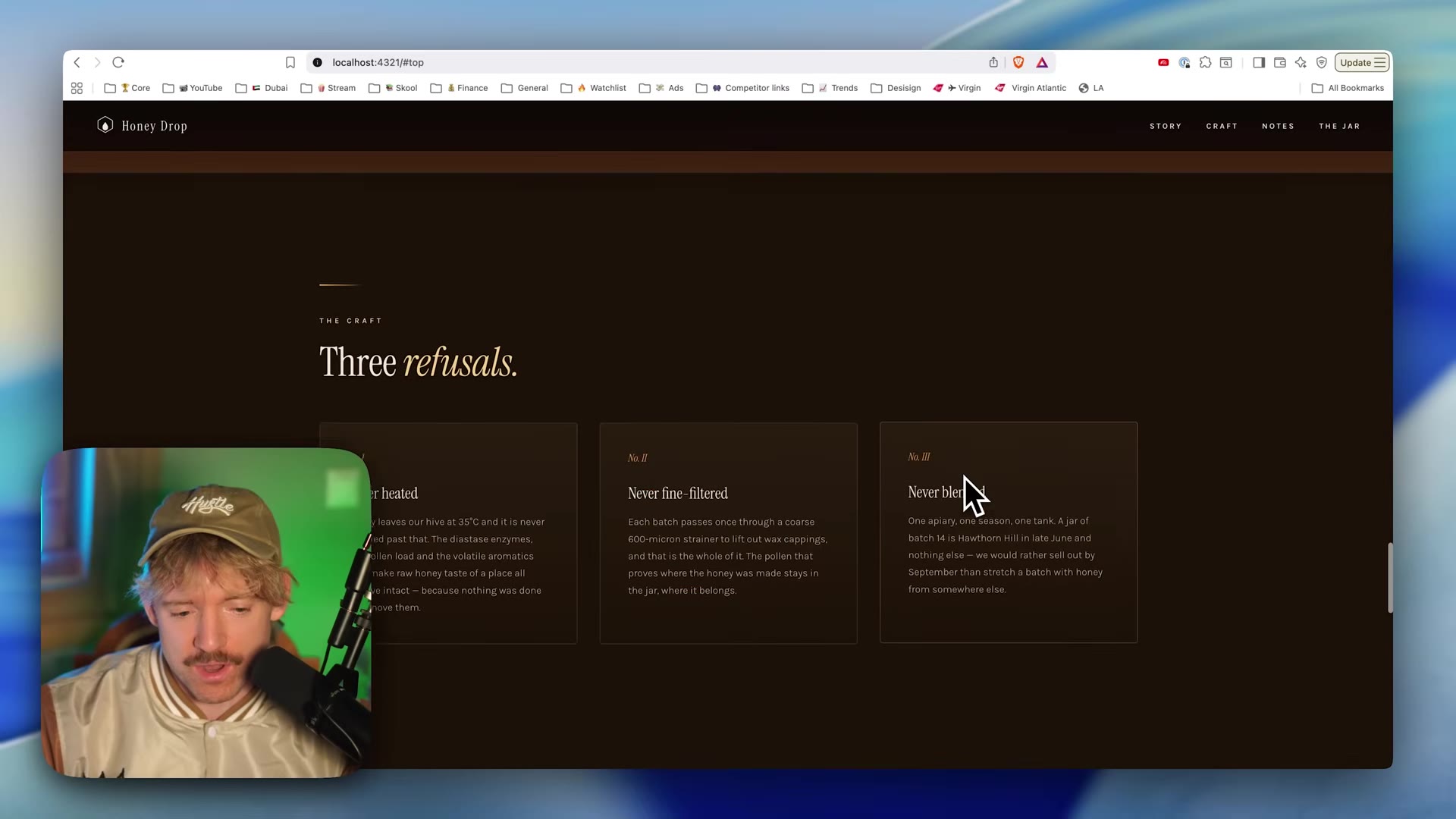Viewport: 1456px width, 819px height.
Task: Toggle the browser sidebar panel icon
Action: pyautogui.click(x=1259, y=62)
